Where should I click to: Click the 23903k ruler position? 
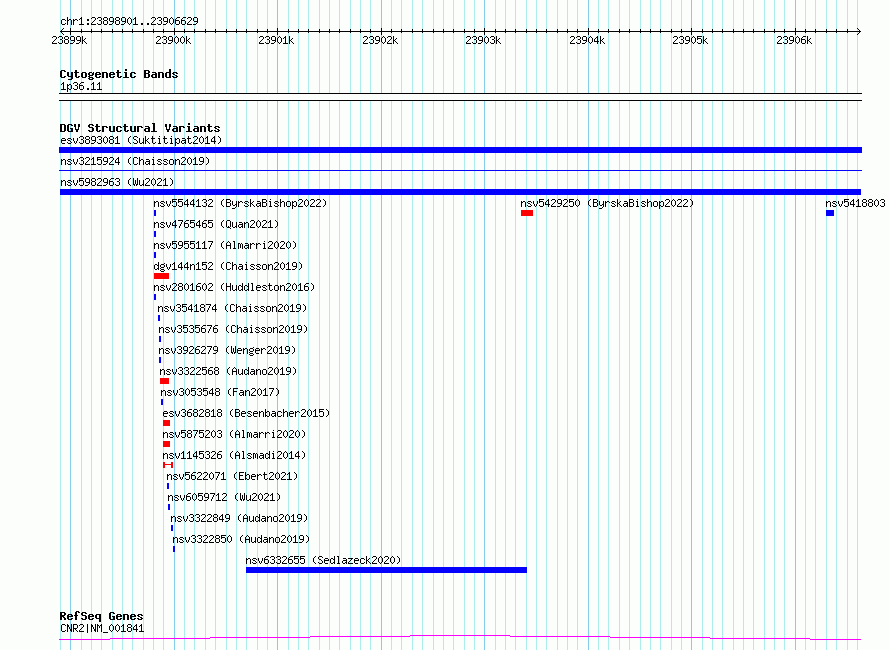pyautogui.click(x=484, y=40)
